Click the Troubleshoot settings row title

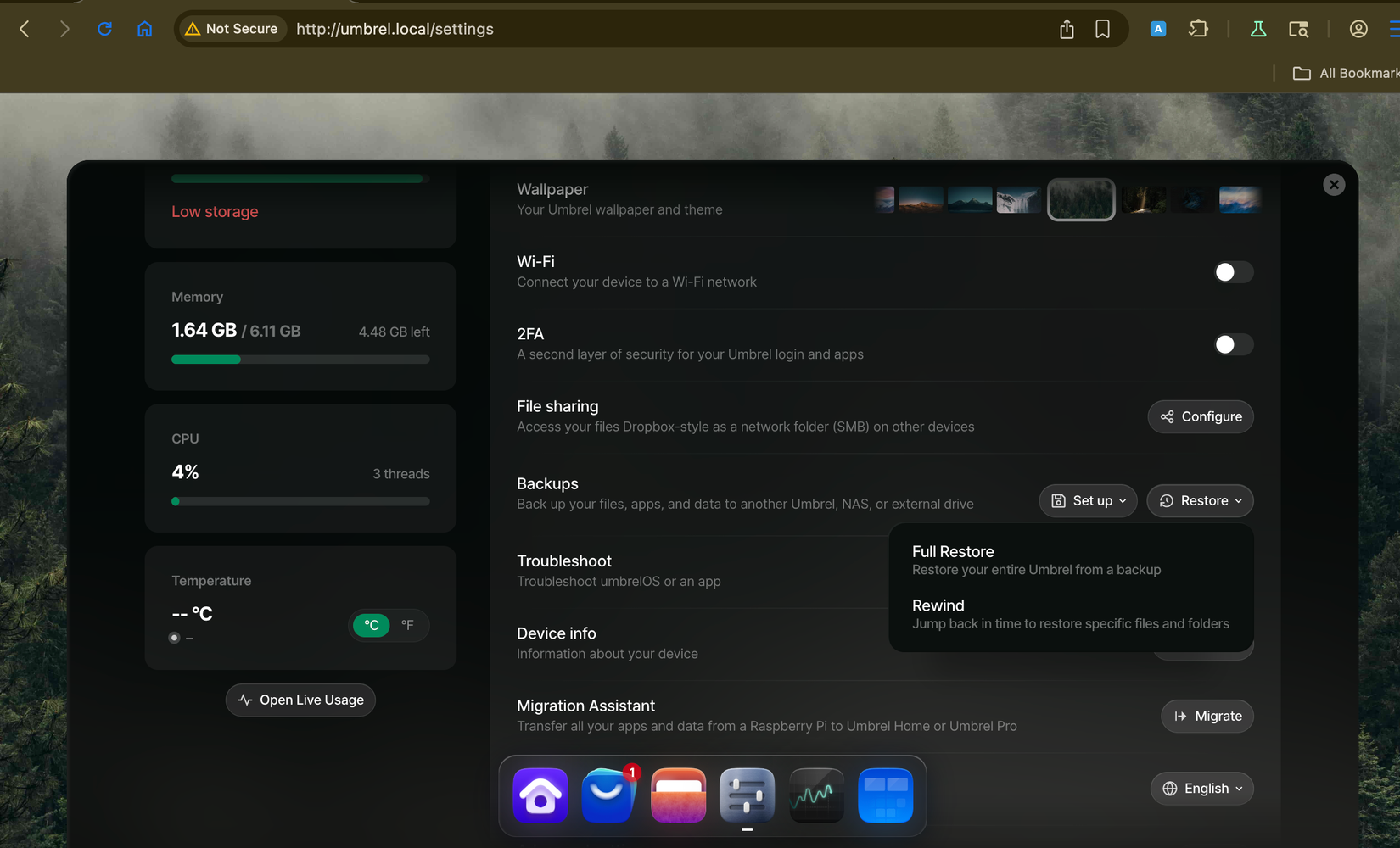(564, 561)
